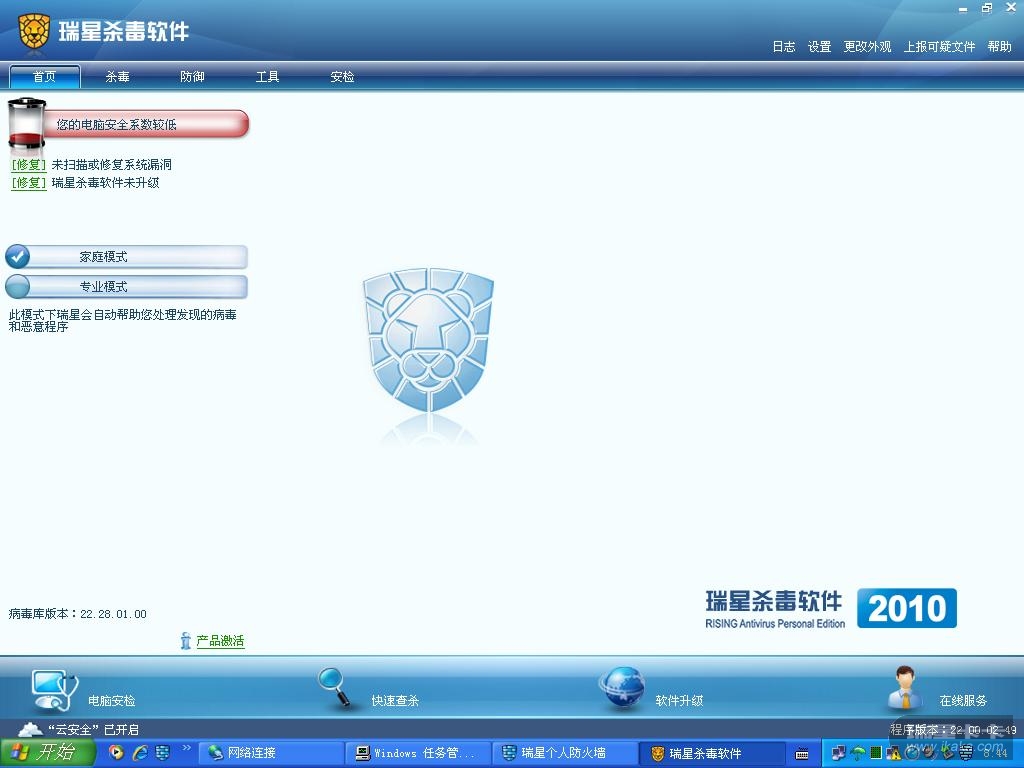This screenshot has width=1024, height=768.
Task: Select 家庭模式 home mode option
Action: coord(127,257)
